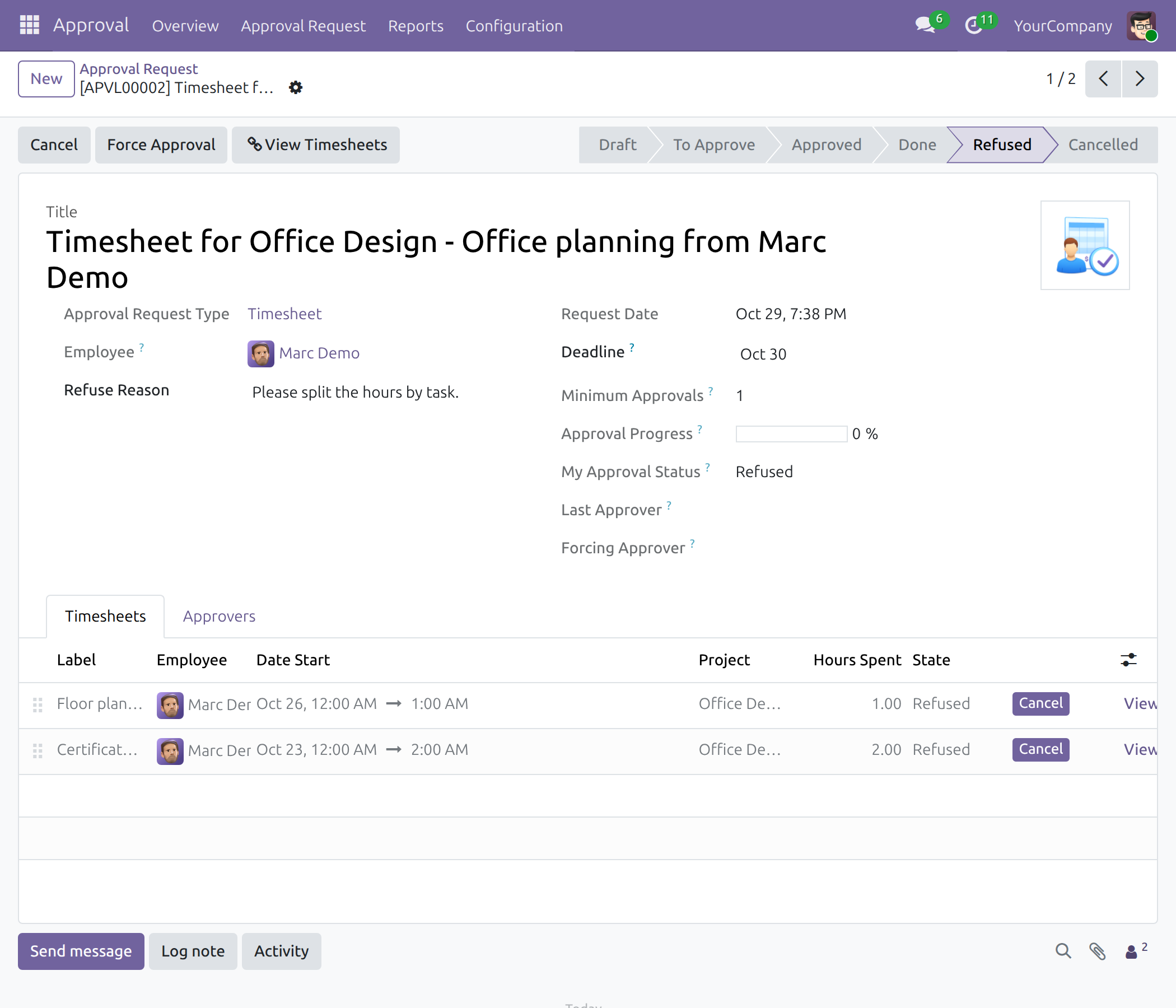Click the Send message button
1176x1008 pixels.
(81, 951)
